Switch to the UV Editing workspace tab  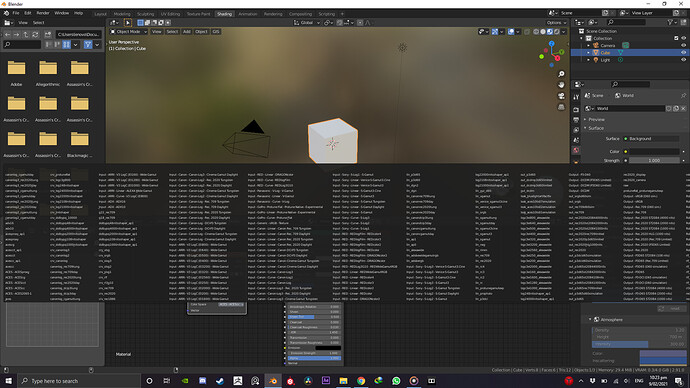point(170,14)
